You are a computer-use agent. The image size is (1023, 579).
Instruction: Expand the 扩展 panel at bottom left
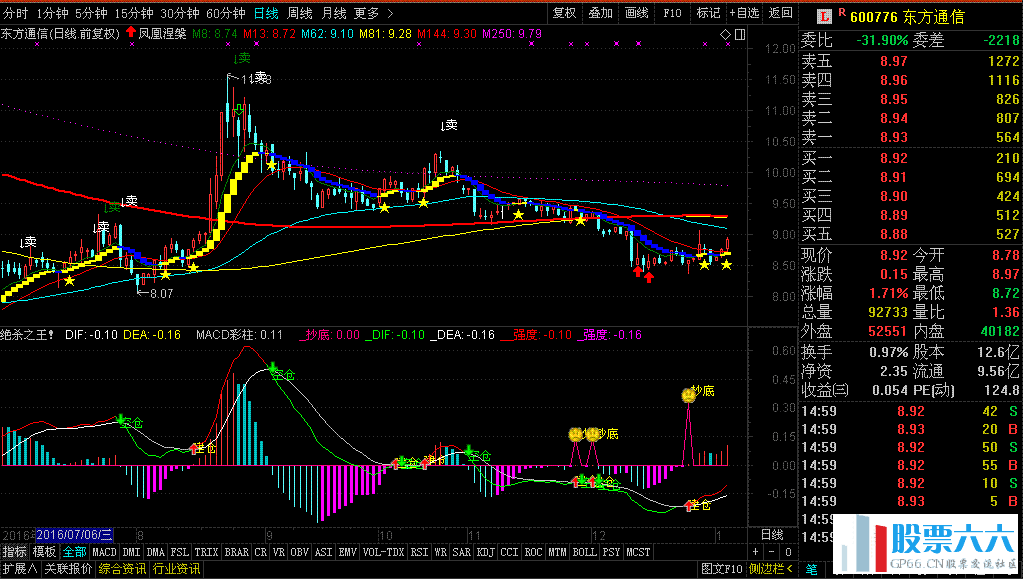coord(20,569)
